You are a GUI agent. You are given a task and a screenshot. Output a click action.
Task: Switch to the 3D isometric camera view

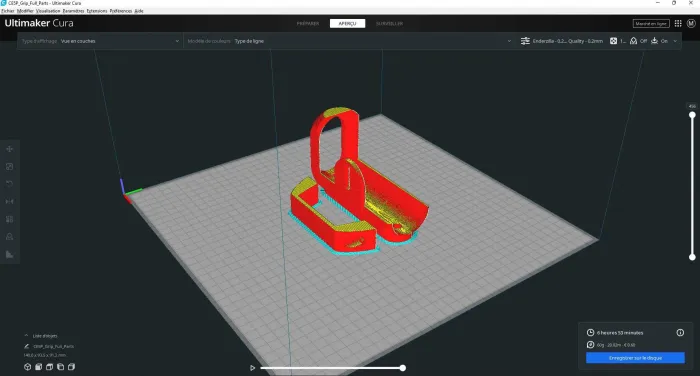tap(28, 367)
